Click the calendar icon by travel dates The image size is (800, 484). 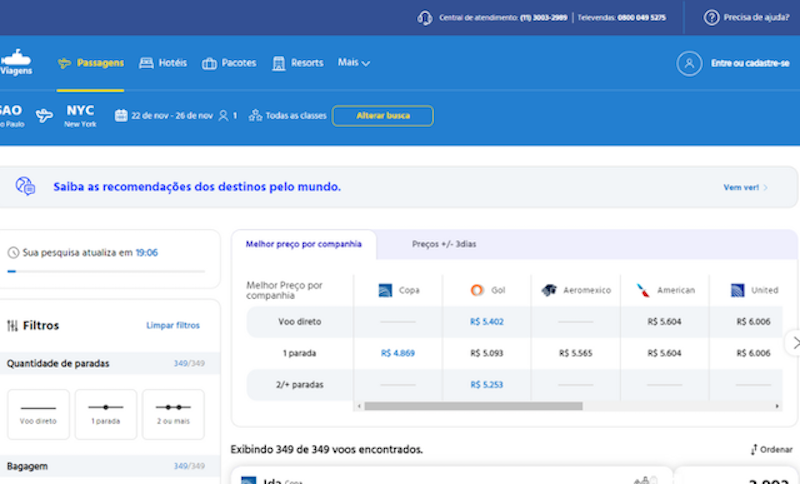[x=121, y=115]
